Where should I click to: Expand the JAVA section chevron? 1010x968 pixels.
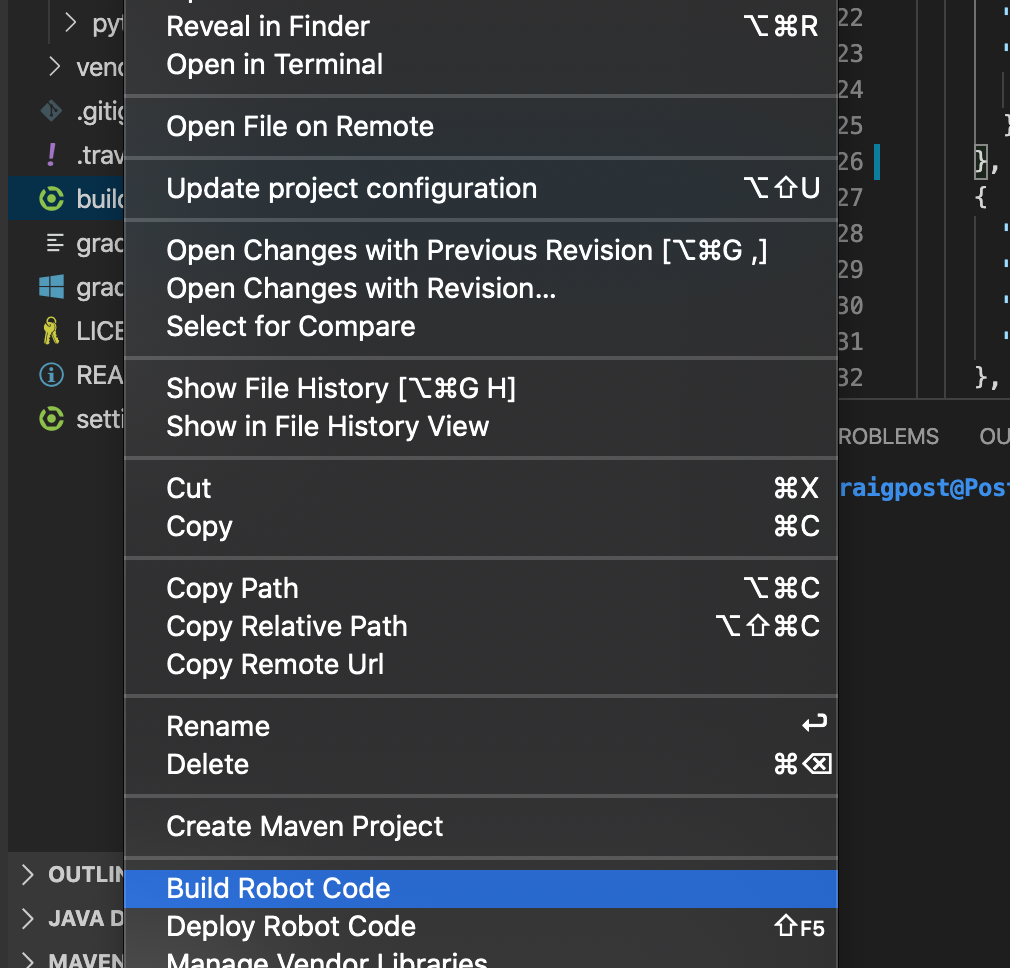click(27, 918)
